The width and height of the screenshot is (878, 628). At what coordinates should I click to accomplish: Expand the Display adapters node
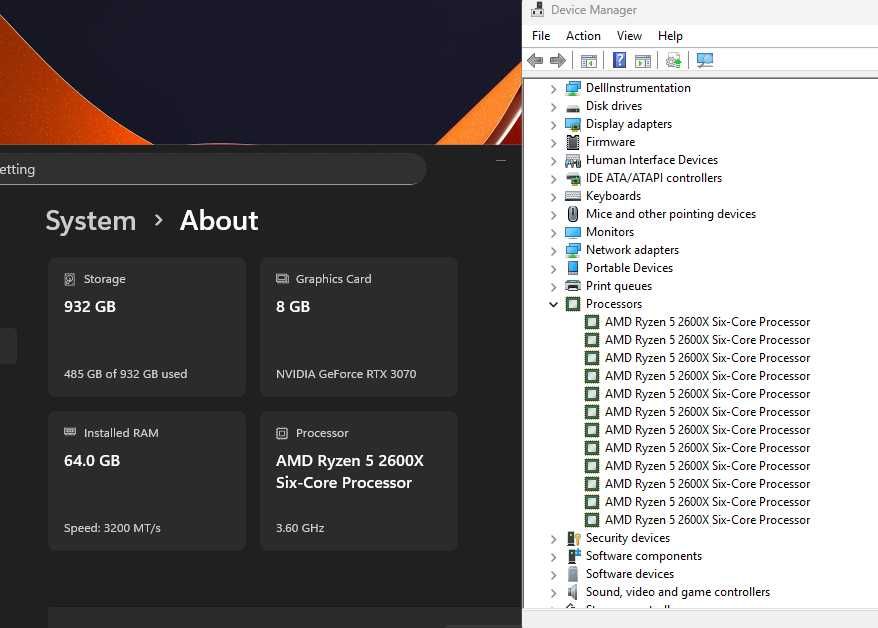[x=553, y=124]
